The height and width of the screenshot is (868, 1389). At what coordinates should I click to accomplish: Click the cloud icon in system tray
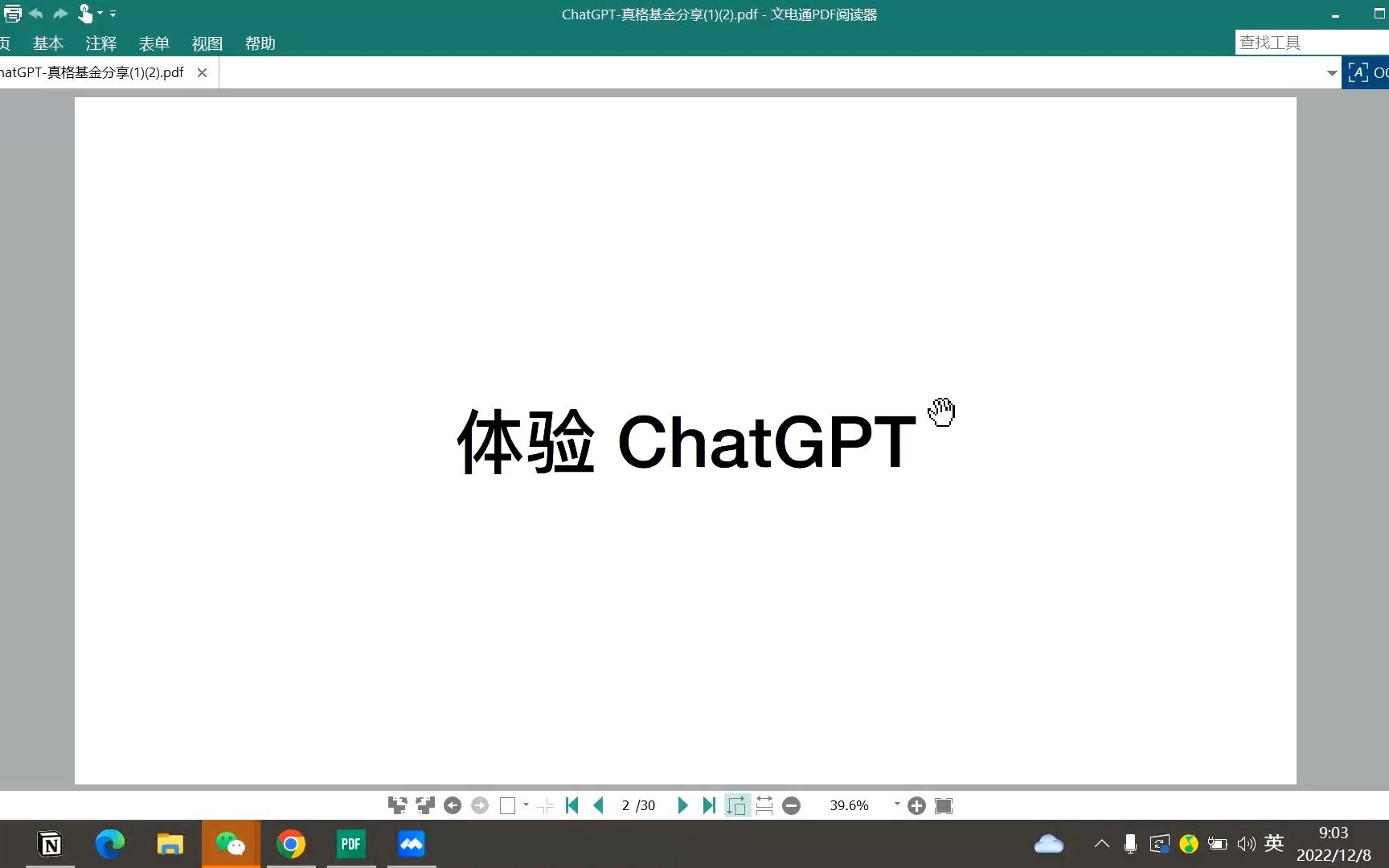tap(1048, 844)
